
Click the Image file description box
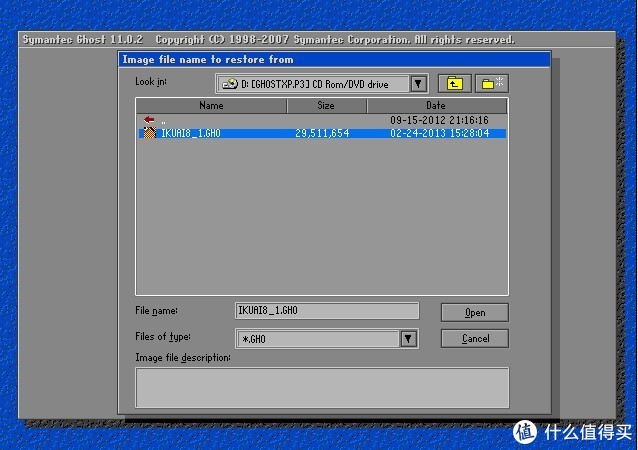[x=322, y=387]
